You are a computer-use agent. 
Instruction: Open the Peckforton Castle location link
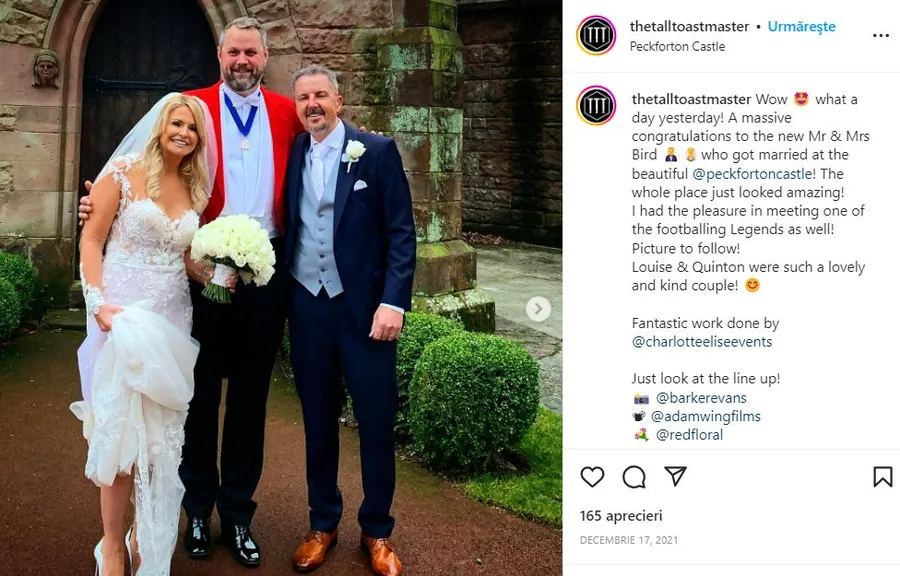[677, 46]
